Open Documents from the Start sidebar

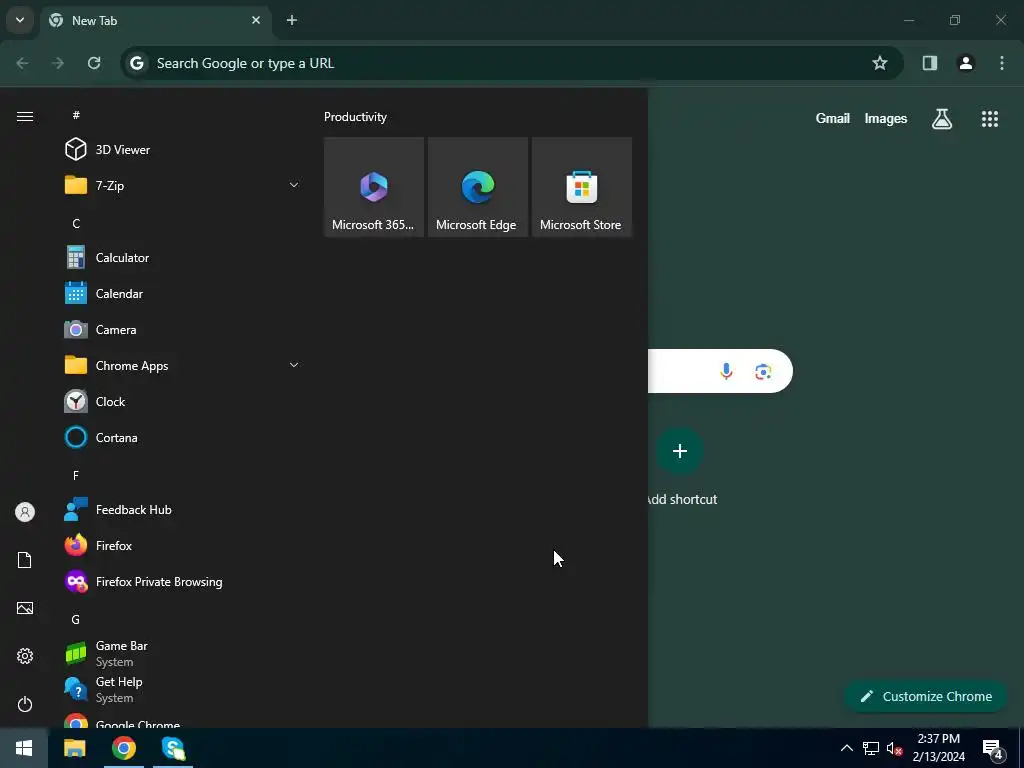pos(25,560)
